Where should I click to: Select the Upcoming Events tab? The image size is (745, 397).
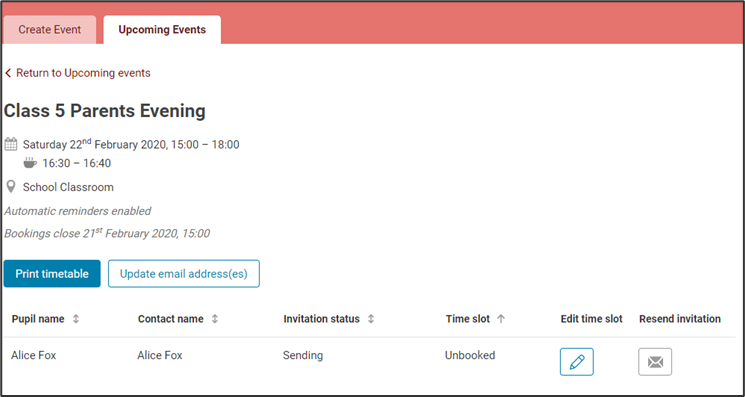point(162,30)
